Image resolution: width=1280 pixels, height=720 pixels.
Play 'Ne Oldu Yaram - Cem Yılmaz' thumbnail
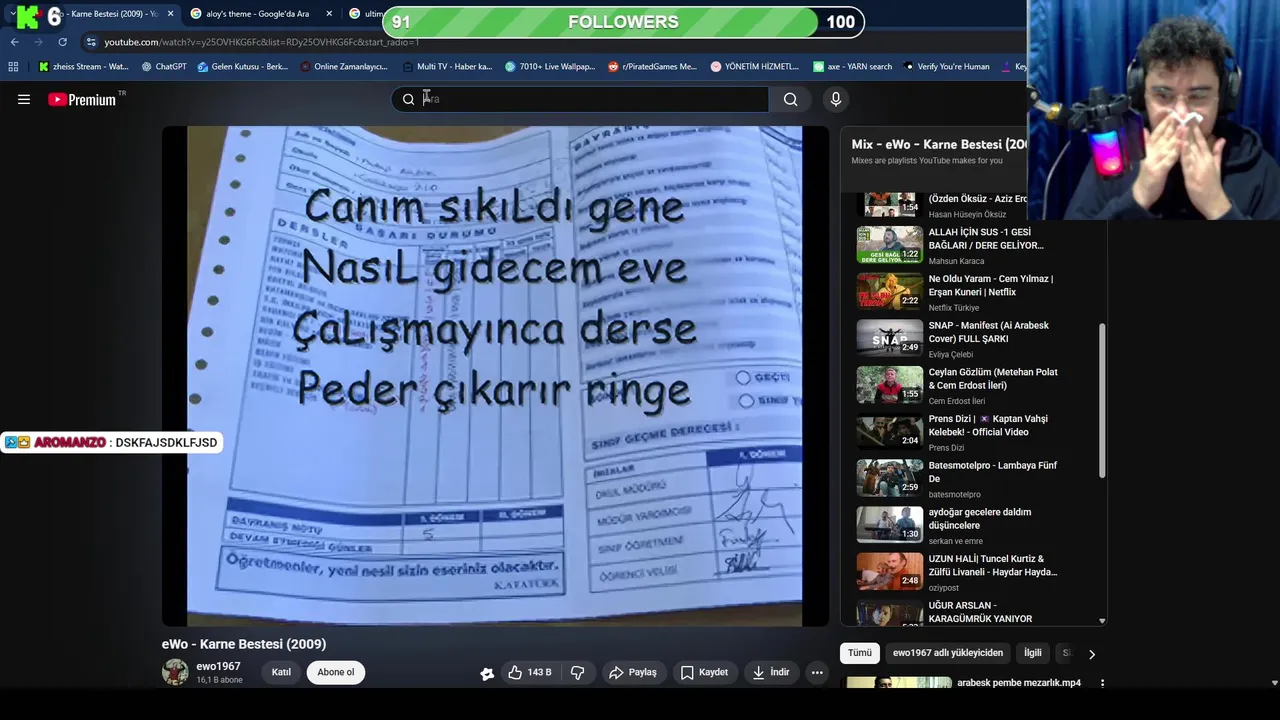(x=890, y=292)
